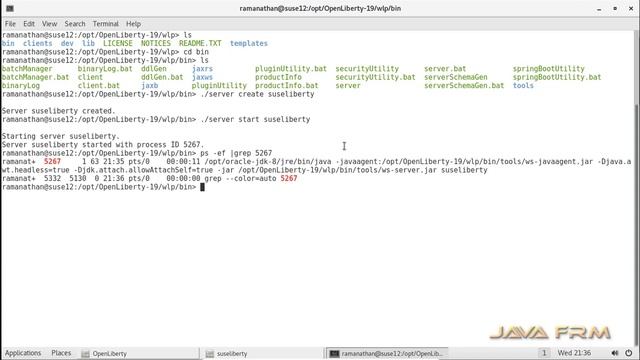Open the clock showing Wed 21:36
The image size is (640, 360).
tap(574, 353)
